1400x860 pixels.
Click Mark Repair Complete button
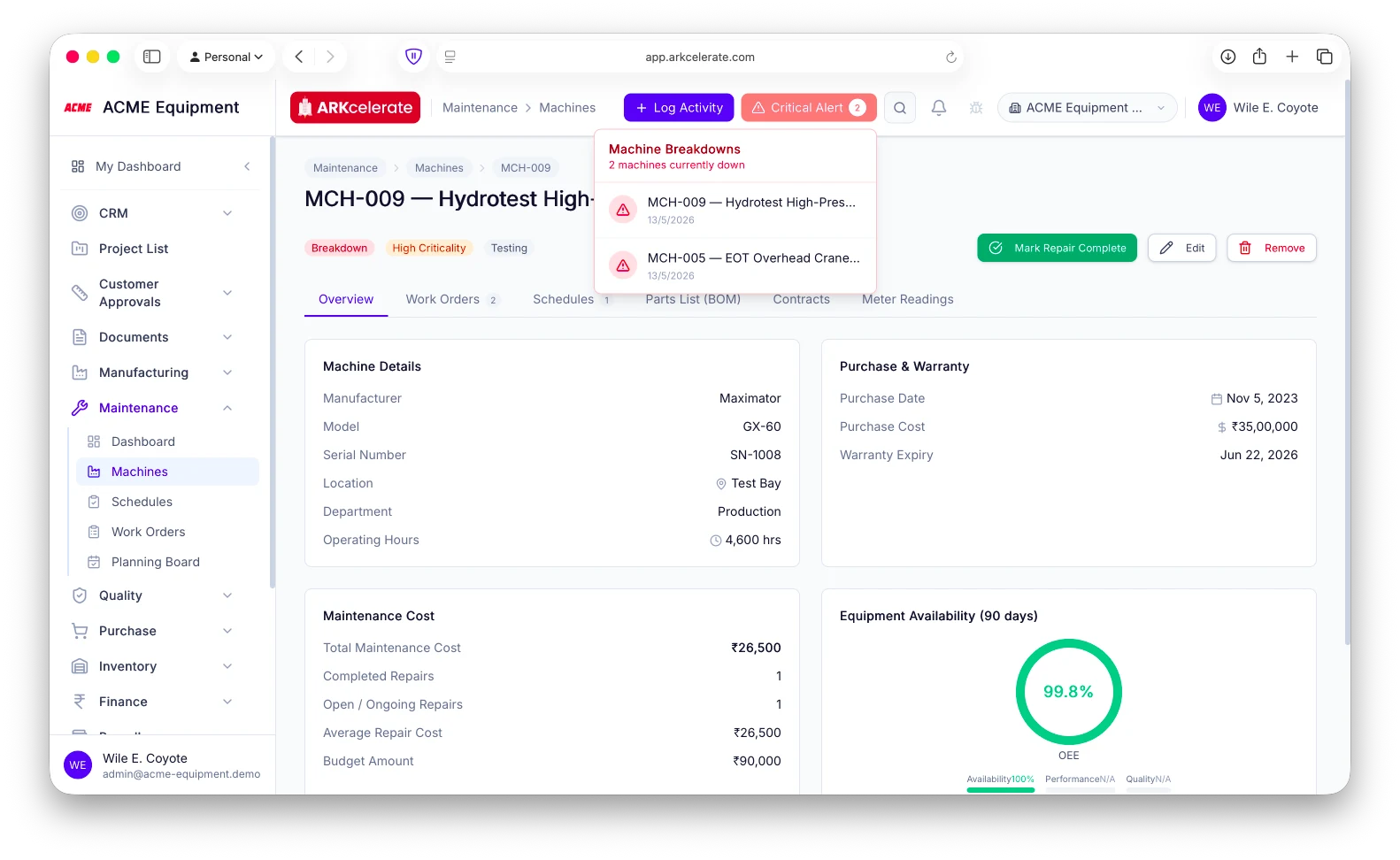[1057, 248]
